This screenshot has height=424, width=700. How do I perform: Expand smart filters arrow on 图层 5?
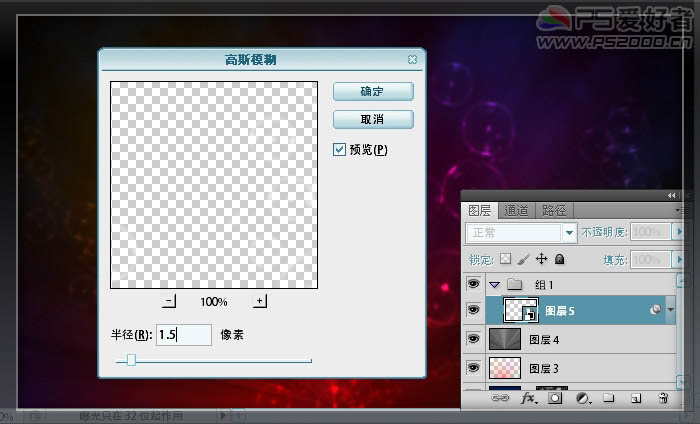point(670,311)
